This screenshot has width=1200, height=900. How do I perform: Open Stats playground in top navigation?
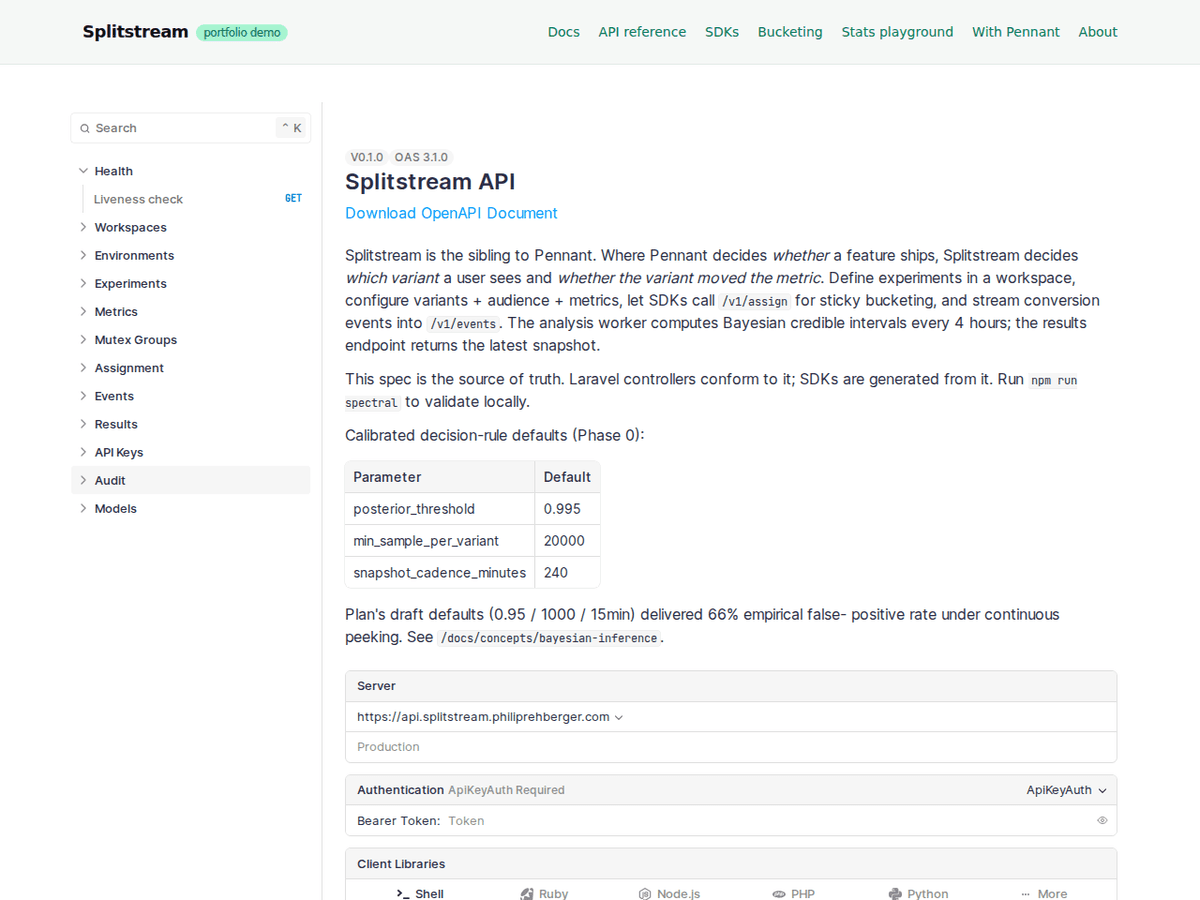point(897,32)
